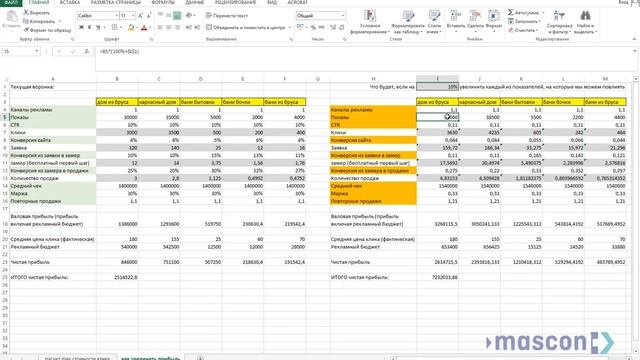Switch to the ВИД ribbon tab
Image resolution: width=640 pixels, height=360 pixels.
click(x=272, y=2)
